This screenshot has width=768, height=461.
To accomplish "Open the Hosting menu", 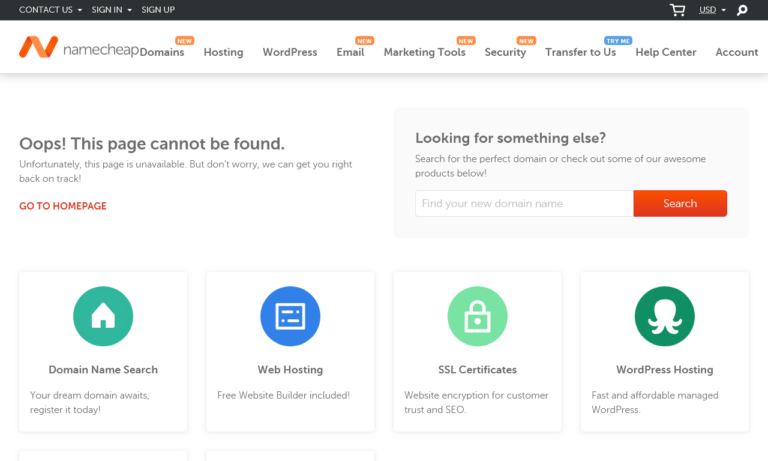I will [223, 52].
